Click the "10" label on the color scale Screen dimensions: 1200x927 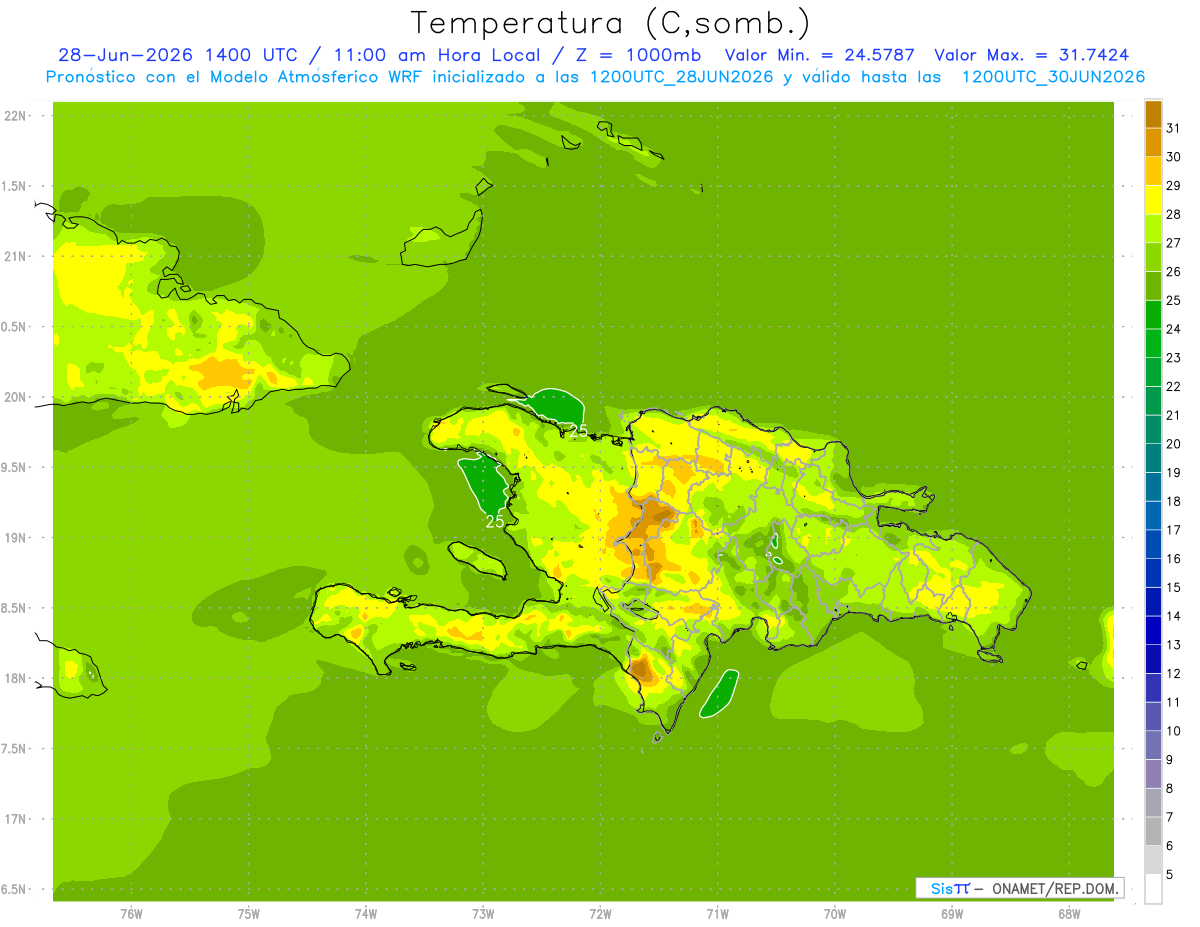[1172, 731]
